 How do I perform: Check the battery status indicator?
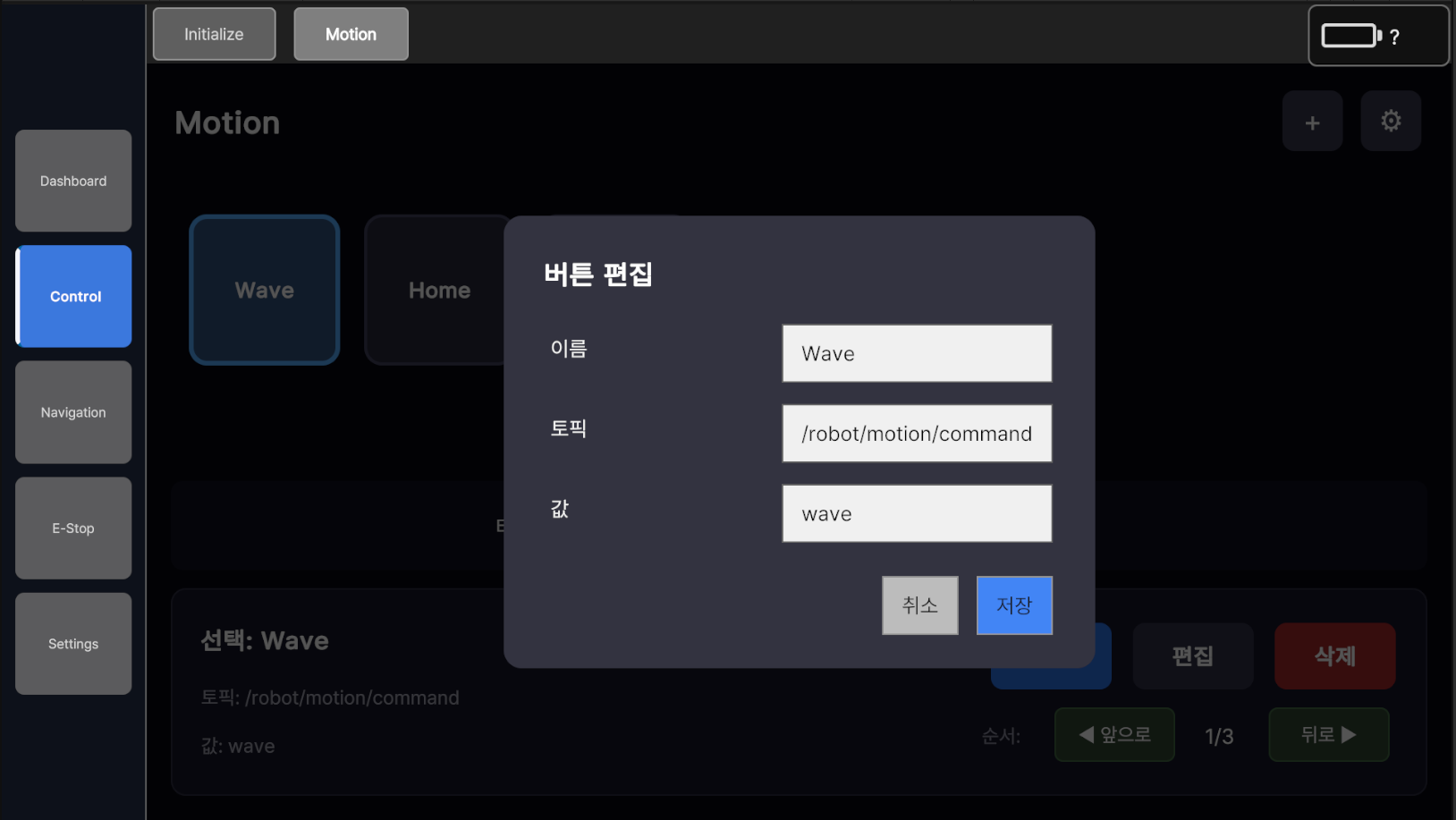tap(1377, 36)
